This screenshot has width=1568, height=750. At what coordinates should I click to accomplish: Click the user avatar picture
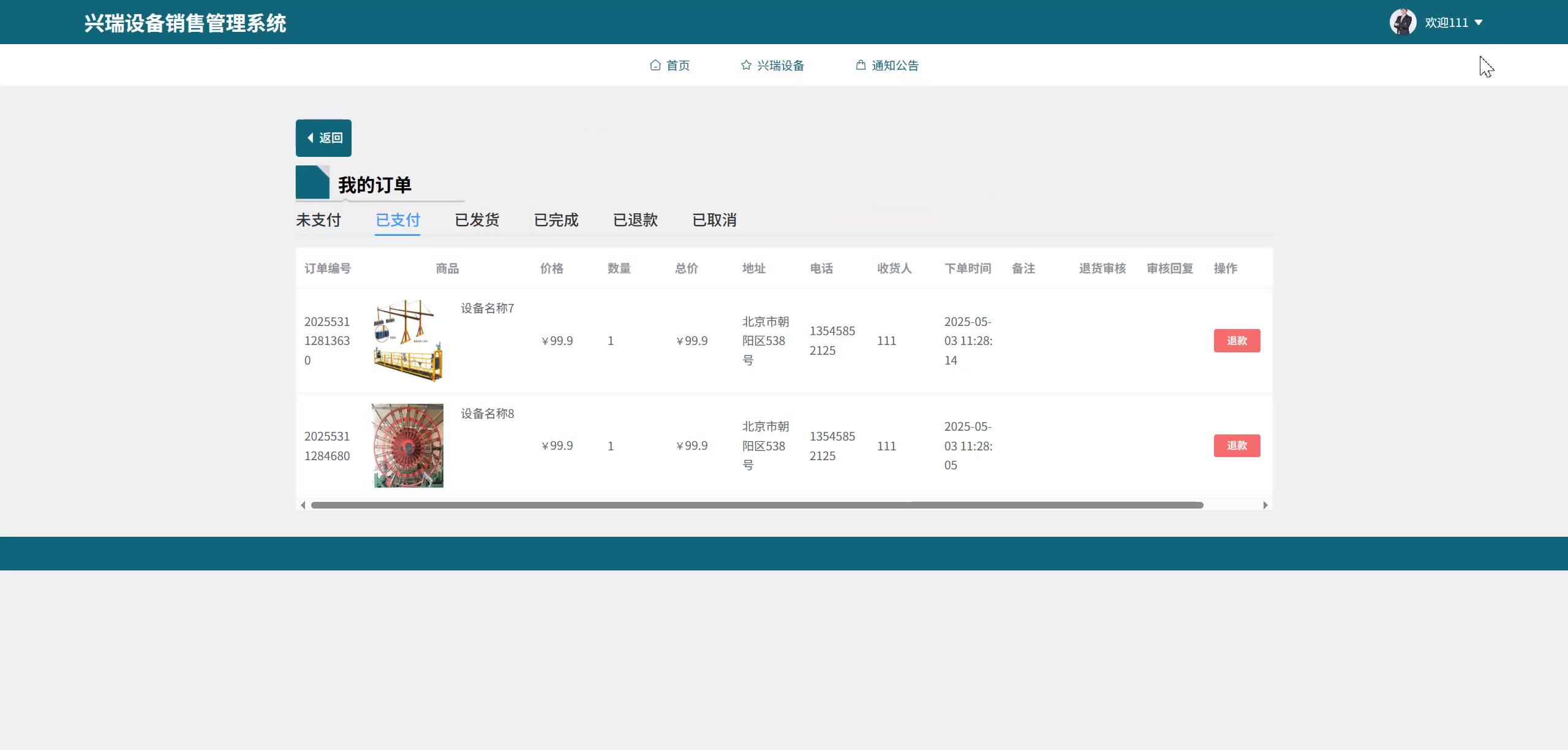(x=1403, y=22)
